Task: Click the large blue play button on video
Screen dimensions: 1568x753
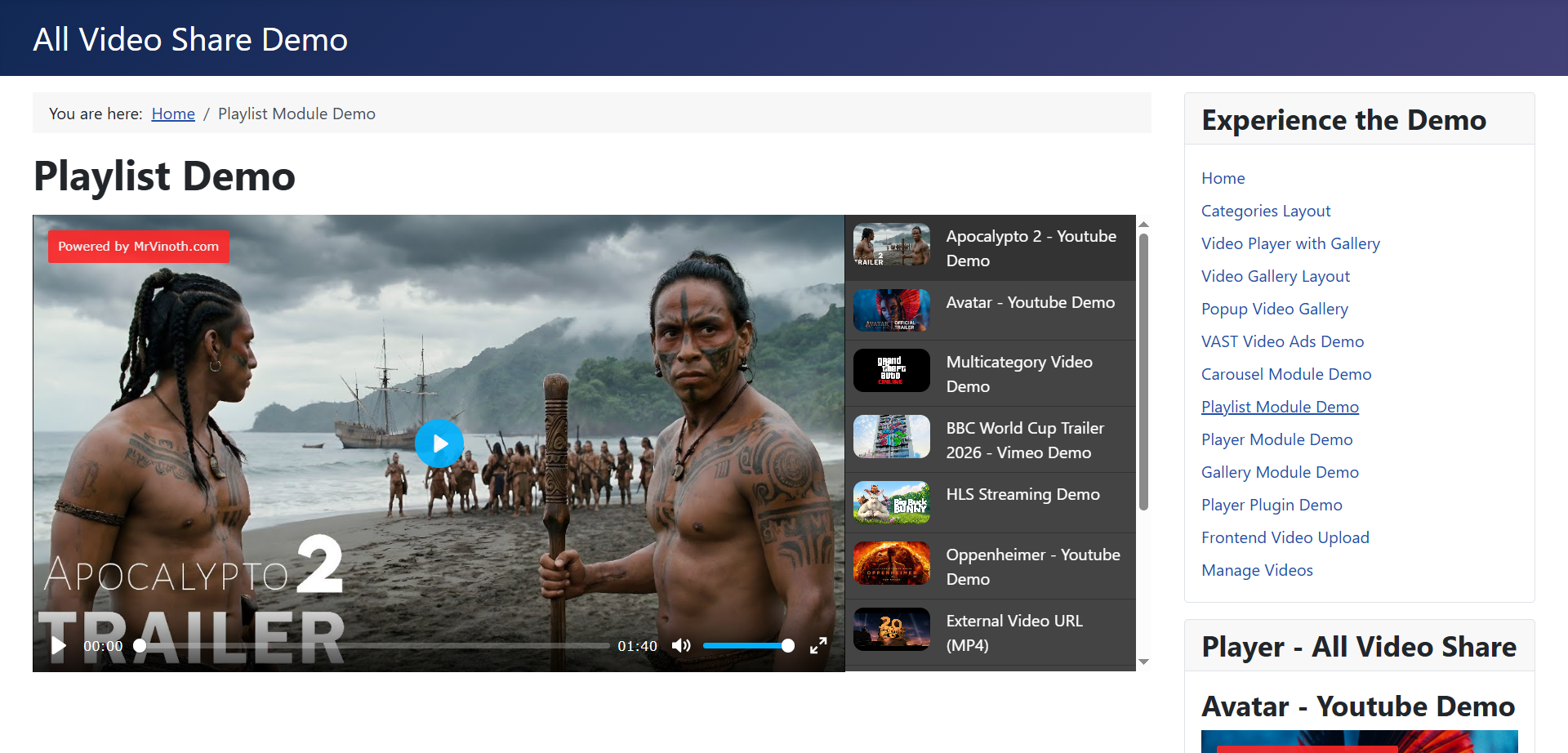Action: pyautogui.click(x=439, y=443)
